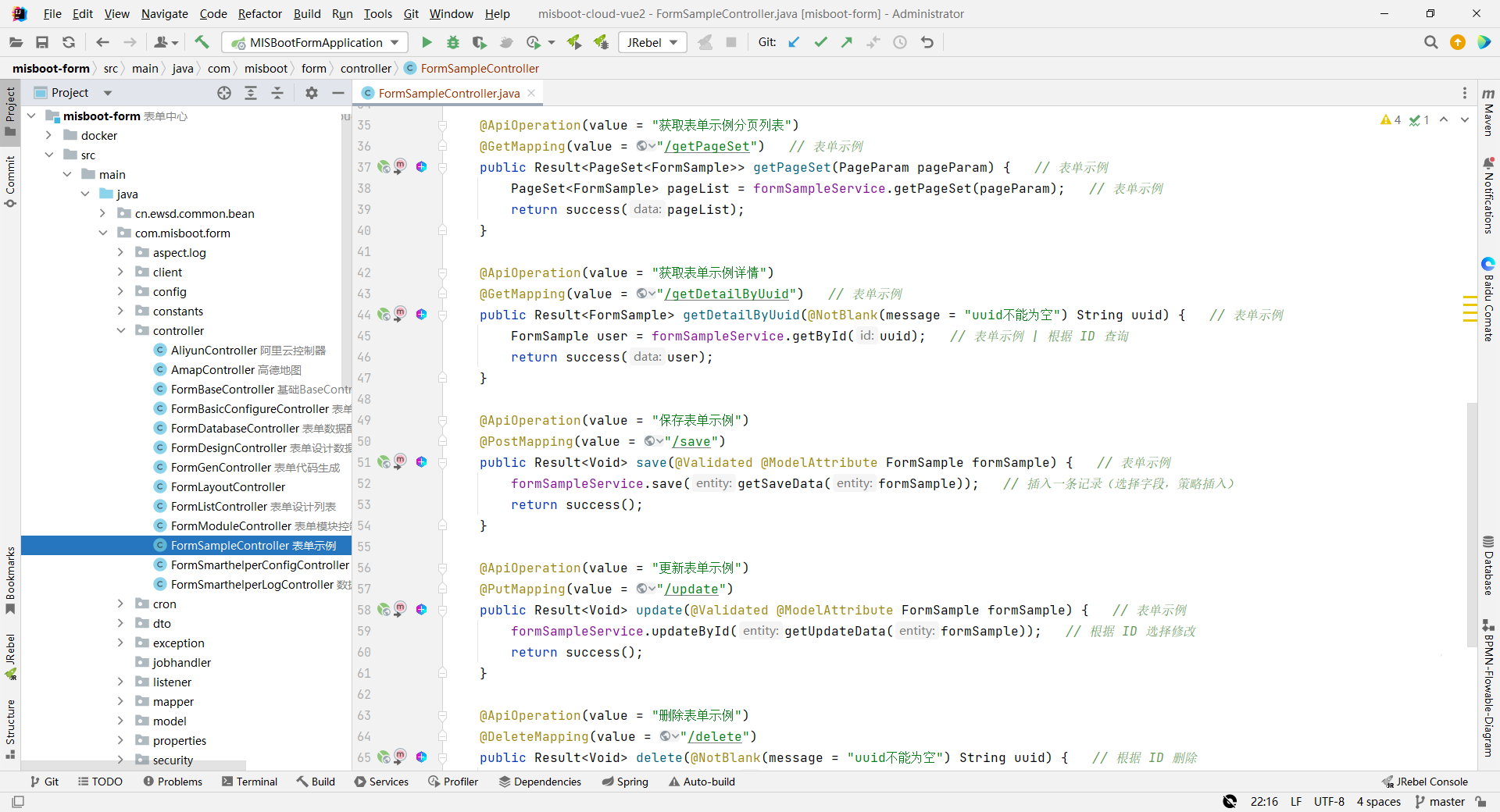The height and width of the screenshot is (812, 1500).
Task: Fold the save method at line 51
Action: point(442,462)
